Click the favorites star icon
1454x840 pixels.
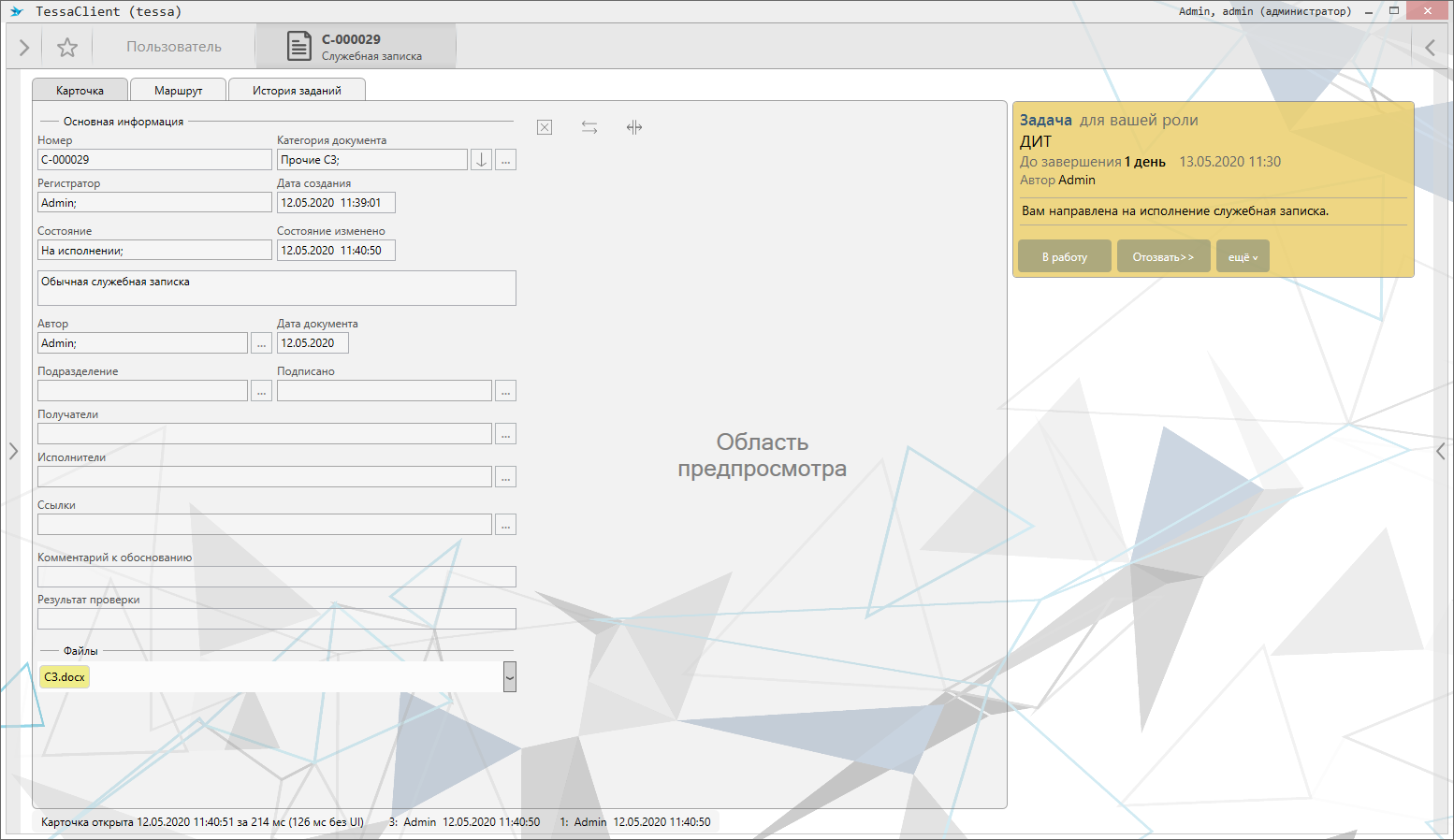[x=67, y=48]
